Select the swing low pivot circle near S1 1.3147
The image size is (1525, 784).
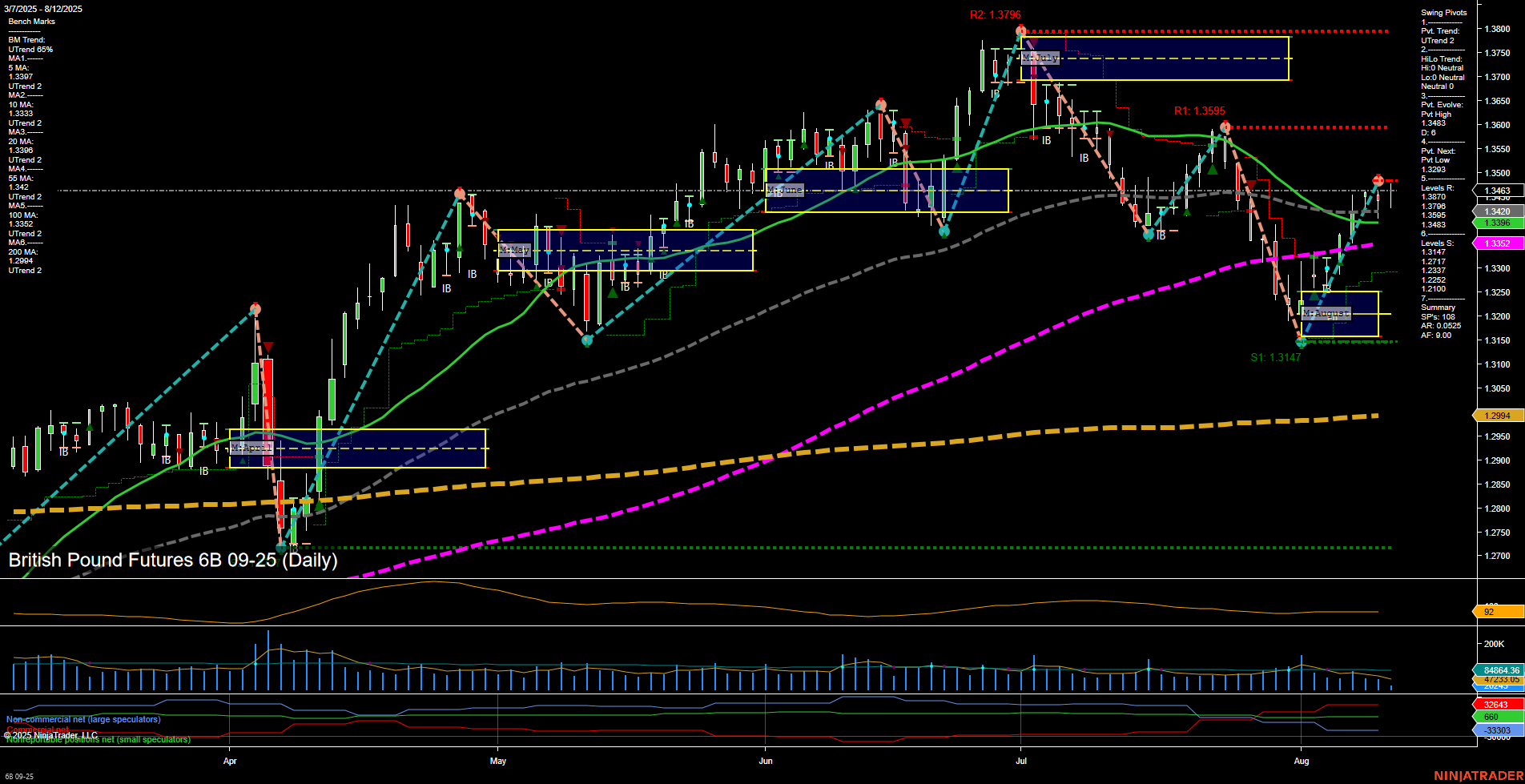[1300, 343]
